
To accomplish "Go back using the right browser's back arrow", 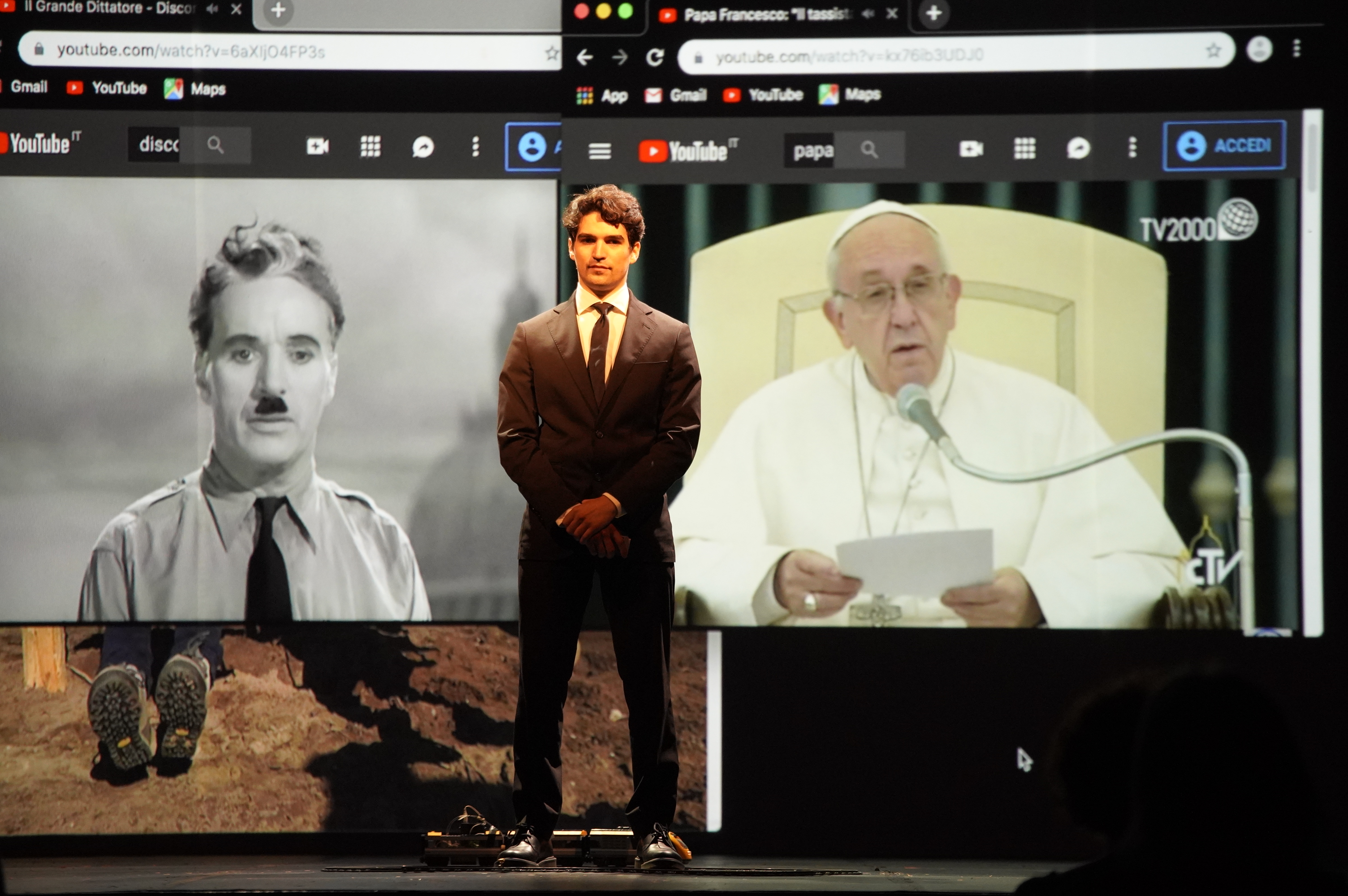I will point(584,57).
